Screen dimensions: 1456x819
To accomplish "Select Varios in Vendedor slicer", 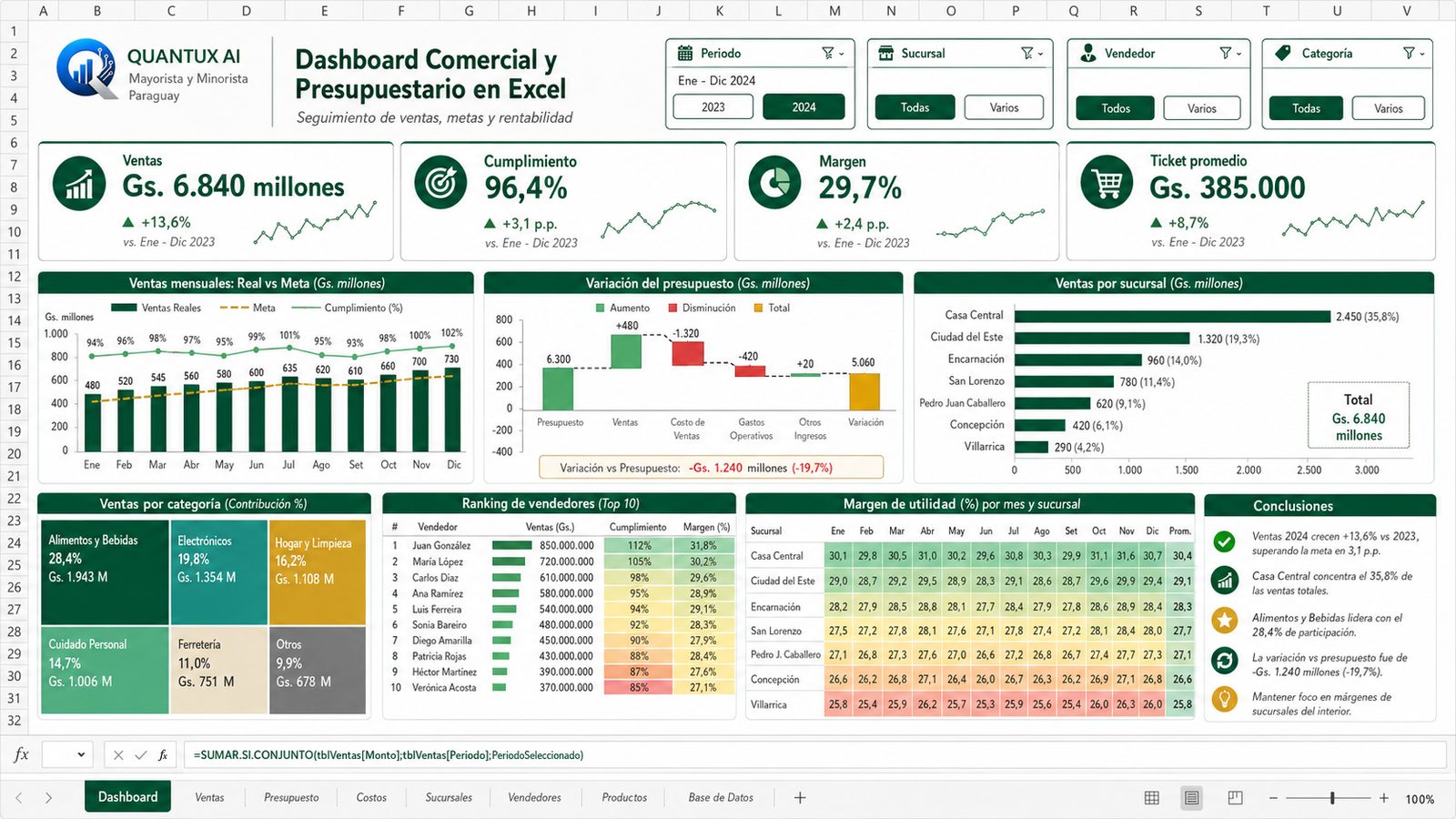I will [x=1202, y=108].
